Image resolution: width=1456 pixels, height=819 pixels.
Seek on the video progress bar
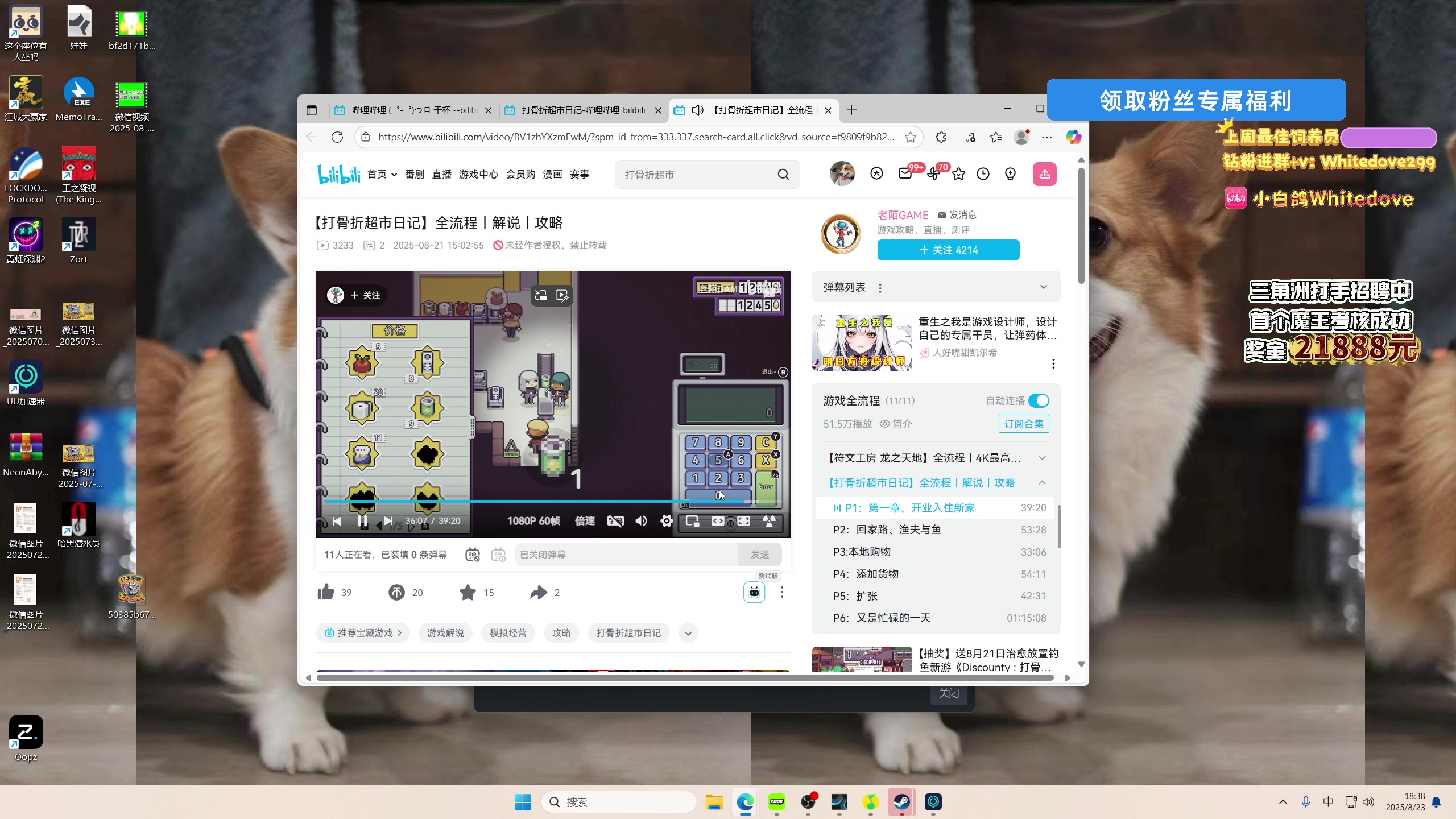(x=552, y=502)
